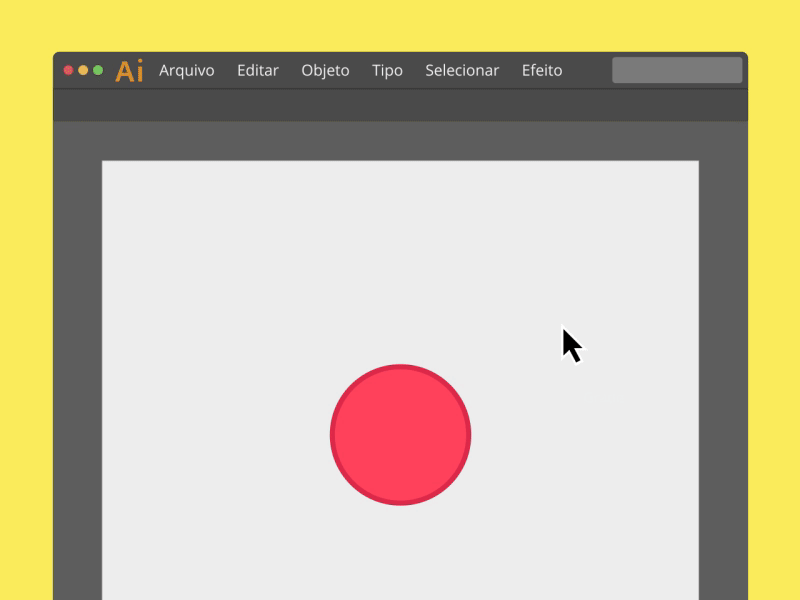Open the Tipo menu

tap(387, 70)
